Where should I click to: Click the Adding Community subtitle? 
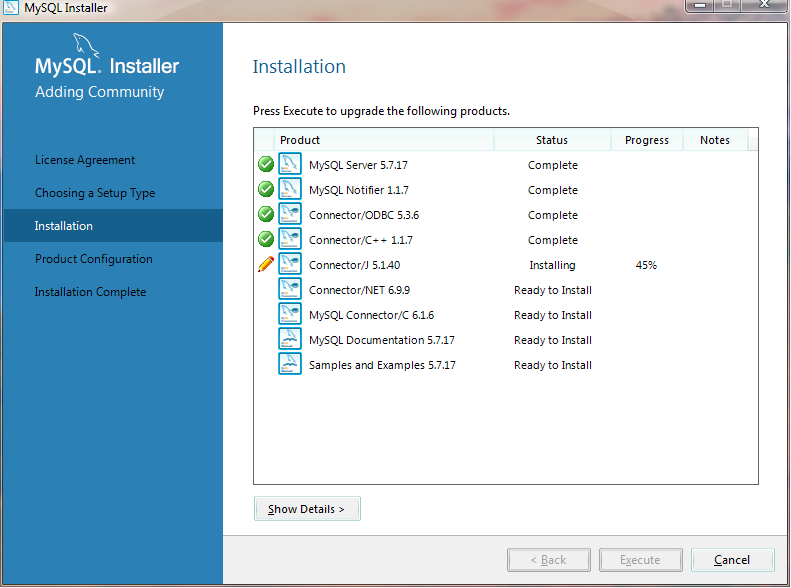pyautogui.click(x=99, y=92)
